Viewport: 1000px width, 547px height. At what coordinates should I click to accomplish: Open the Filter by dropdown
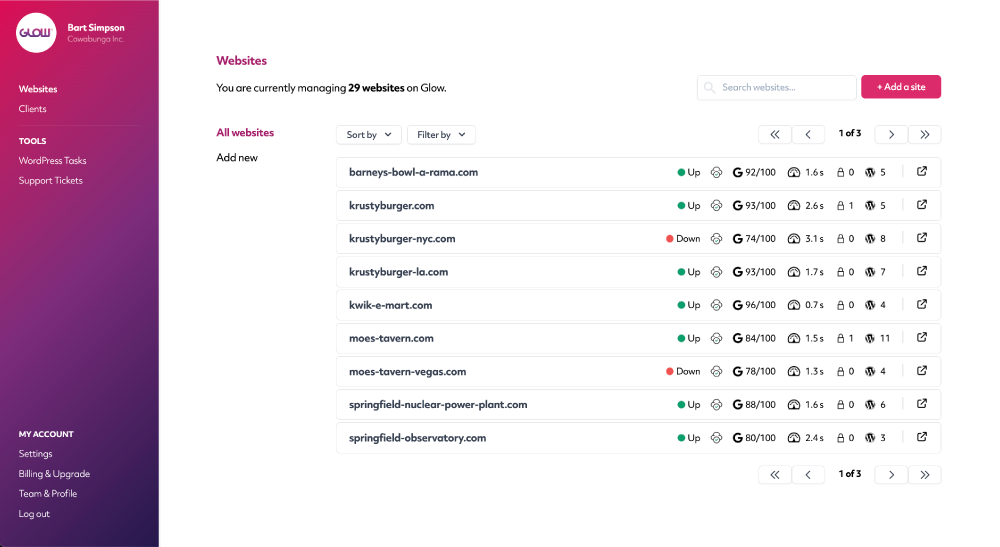(441, 135)
